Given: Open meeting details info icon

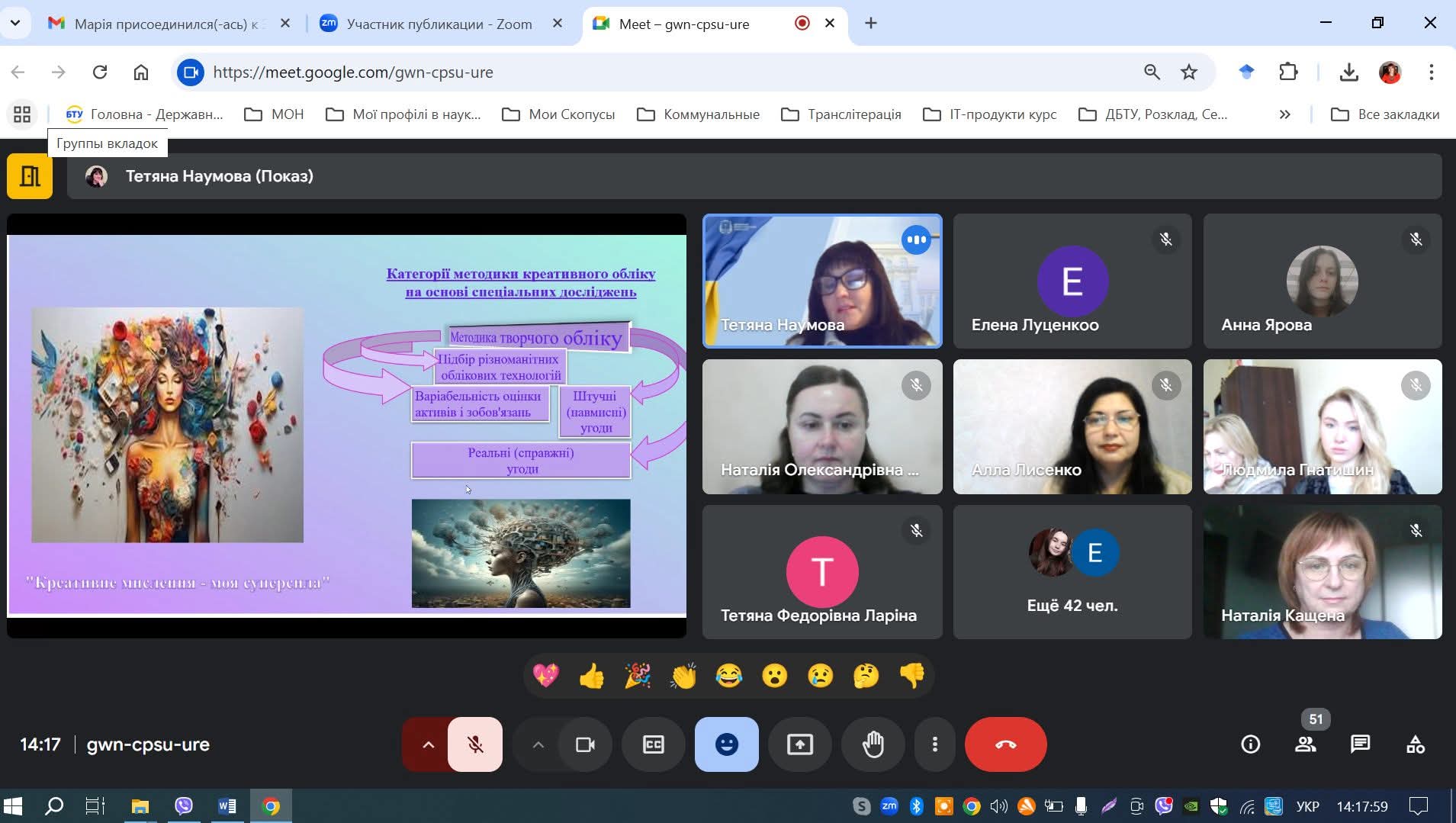Looking at the screenshot, I should click(1250, 744).
